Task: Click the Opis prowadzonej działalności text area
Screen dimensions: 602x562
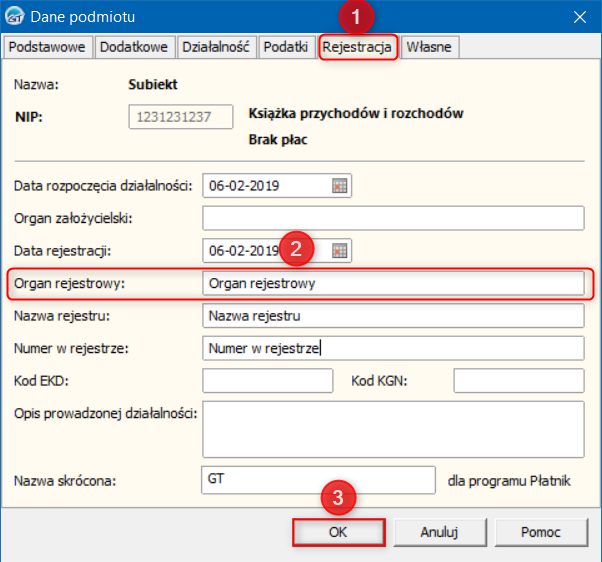Action: click(394, 430)
